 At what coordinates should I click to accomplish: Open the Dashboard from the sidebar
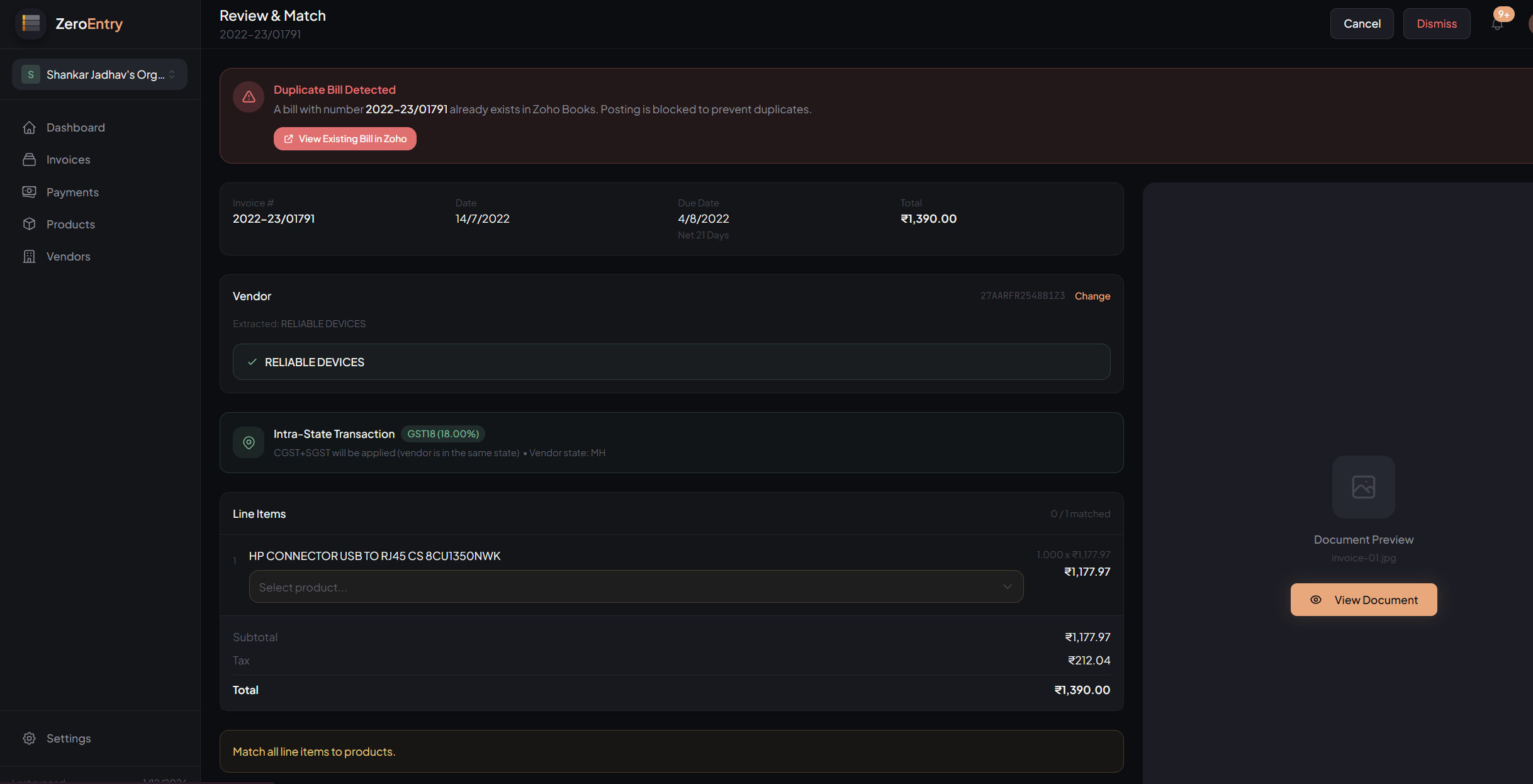76,127
